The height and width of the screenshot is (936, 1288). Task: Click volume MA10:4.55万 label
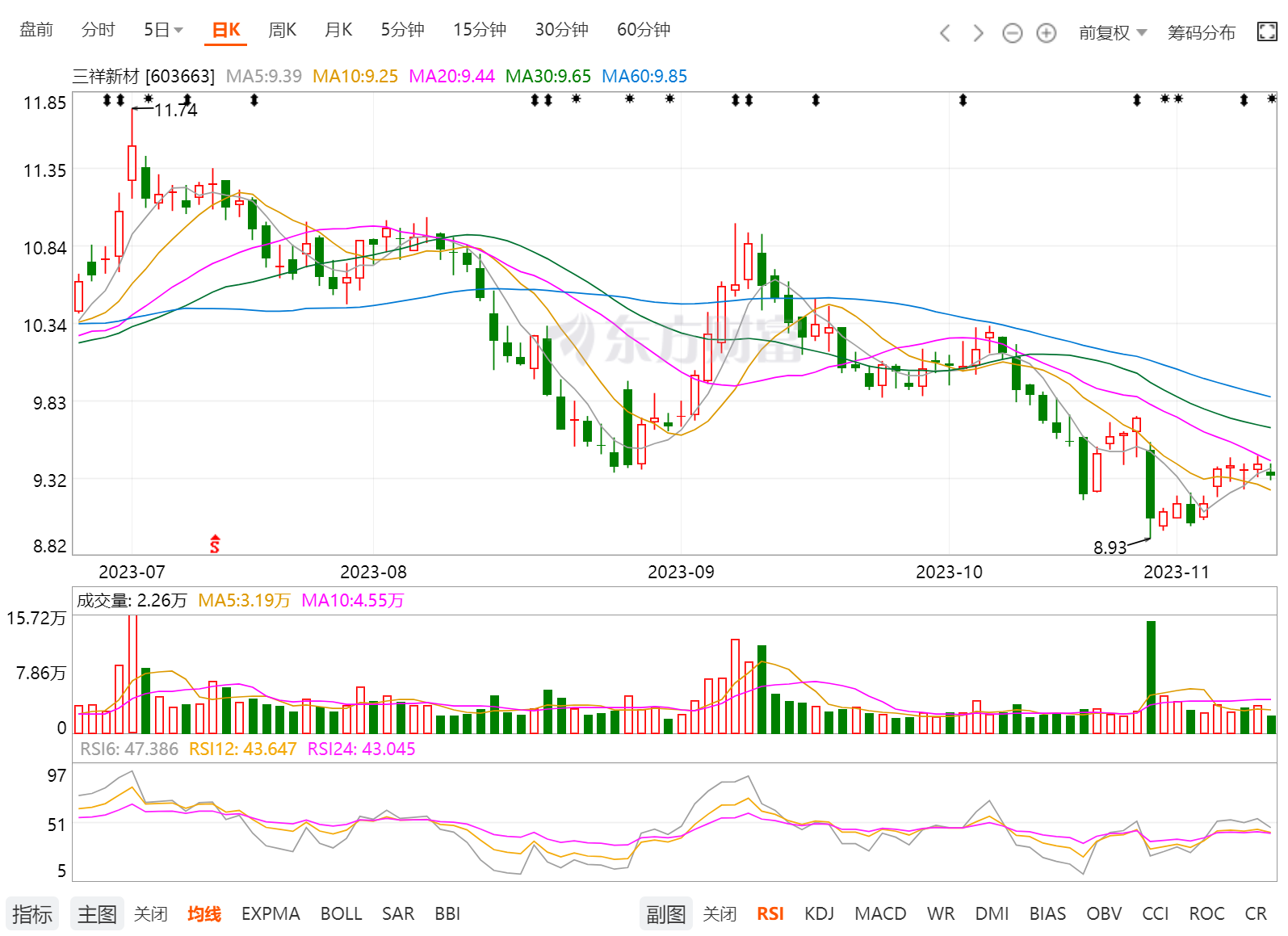[353, 601]
